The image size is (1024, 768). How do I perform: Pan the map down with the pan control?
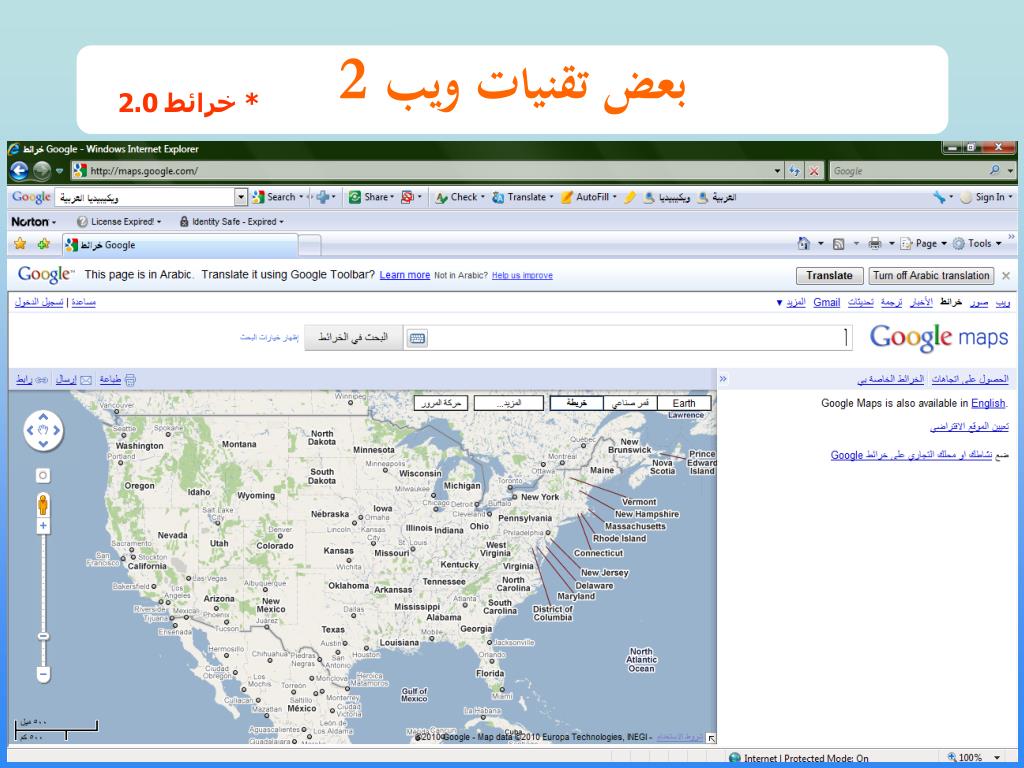coord(43,443)
